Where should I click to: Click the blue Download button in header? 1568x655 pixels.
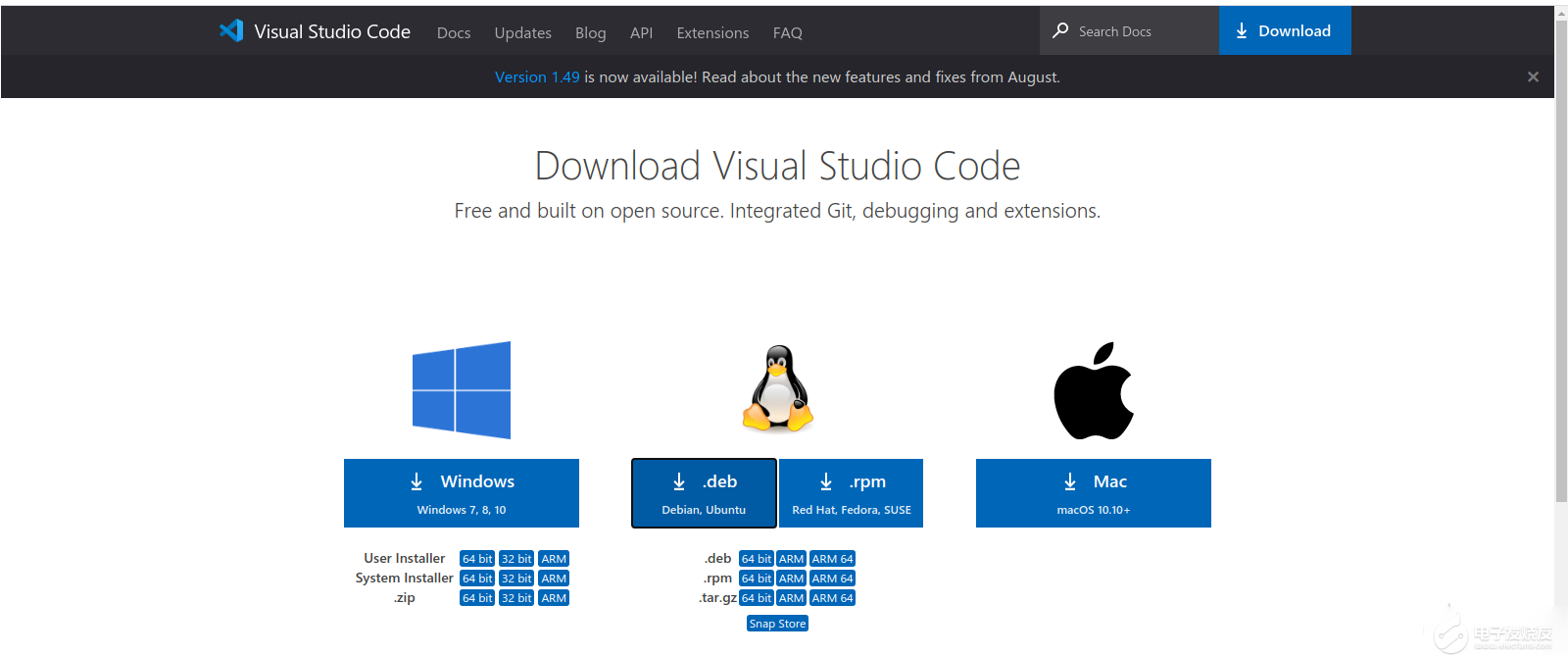pyautogui.click(x=1285, y=30)
